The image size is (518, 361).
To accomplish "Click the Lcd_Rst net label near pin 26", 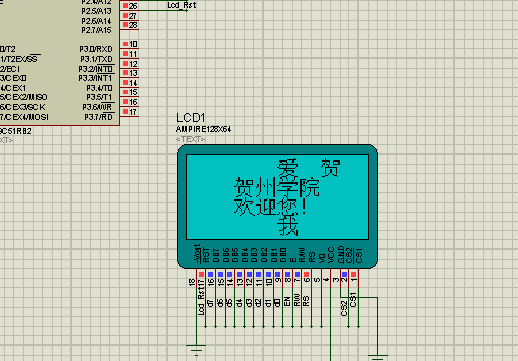I will pos(182,5).
